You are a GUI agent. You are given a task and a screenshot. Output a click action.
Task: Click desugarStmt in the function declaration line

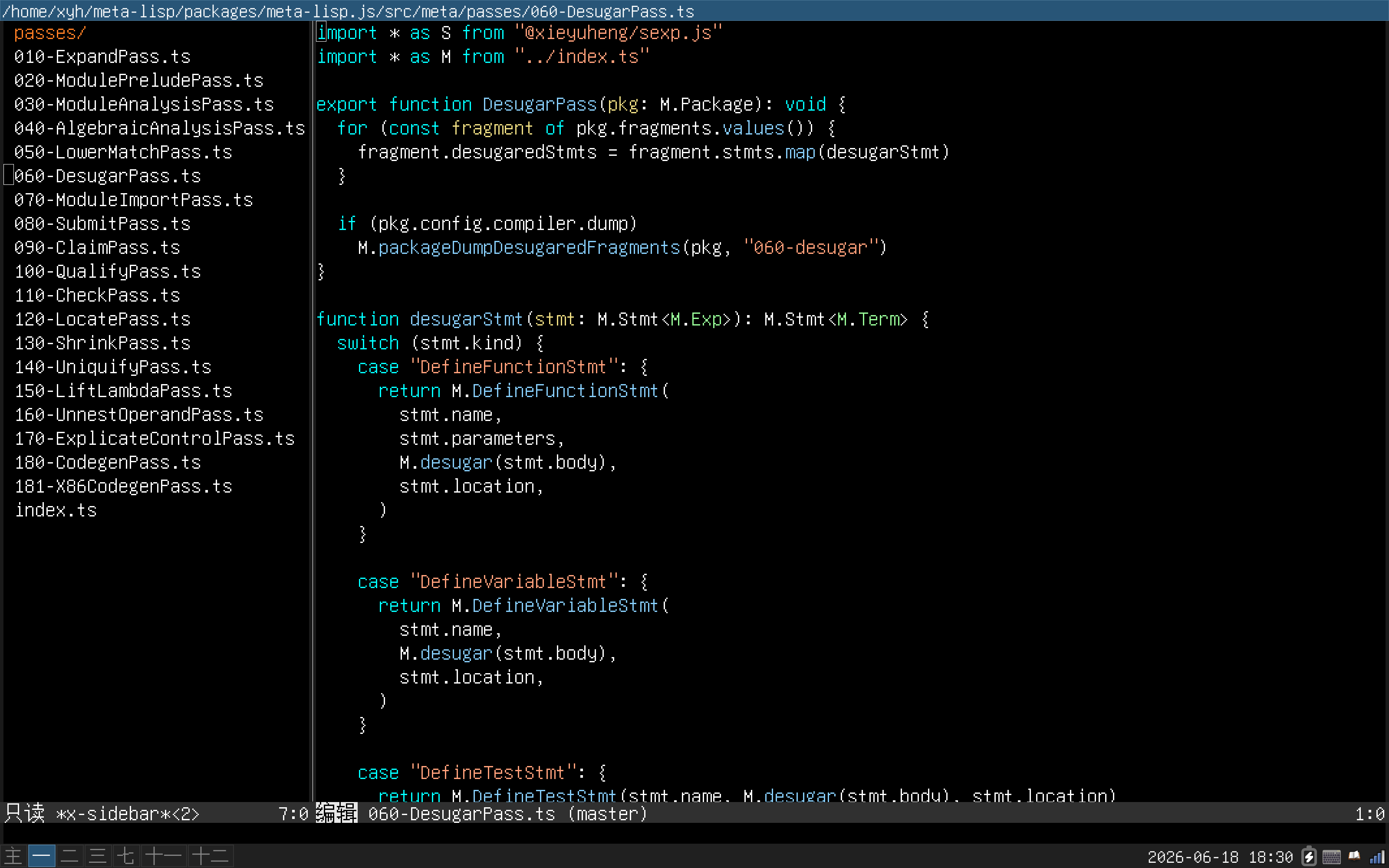[x=467, y=319]
